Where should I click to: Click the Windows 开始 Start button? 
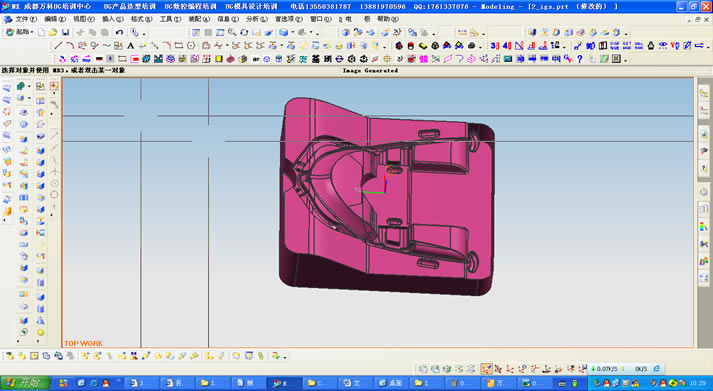click(25, 383)
